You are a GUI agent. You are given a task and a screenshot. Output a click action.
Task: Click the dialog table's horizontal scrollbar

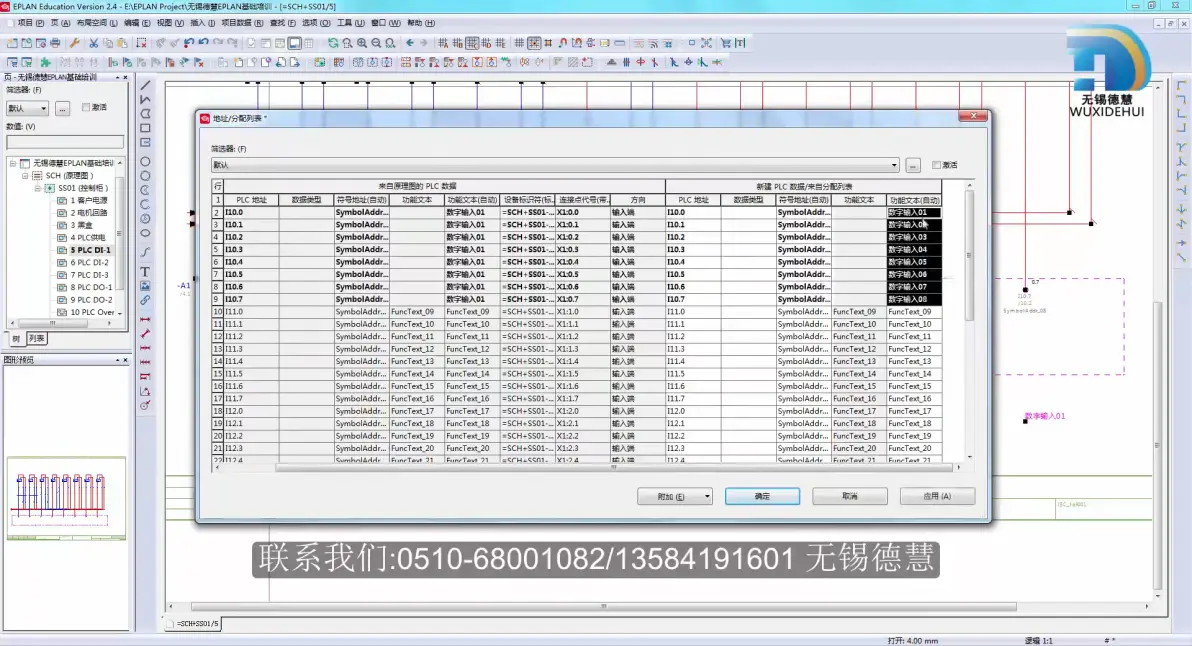click(613, 467)
